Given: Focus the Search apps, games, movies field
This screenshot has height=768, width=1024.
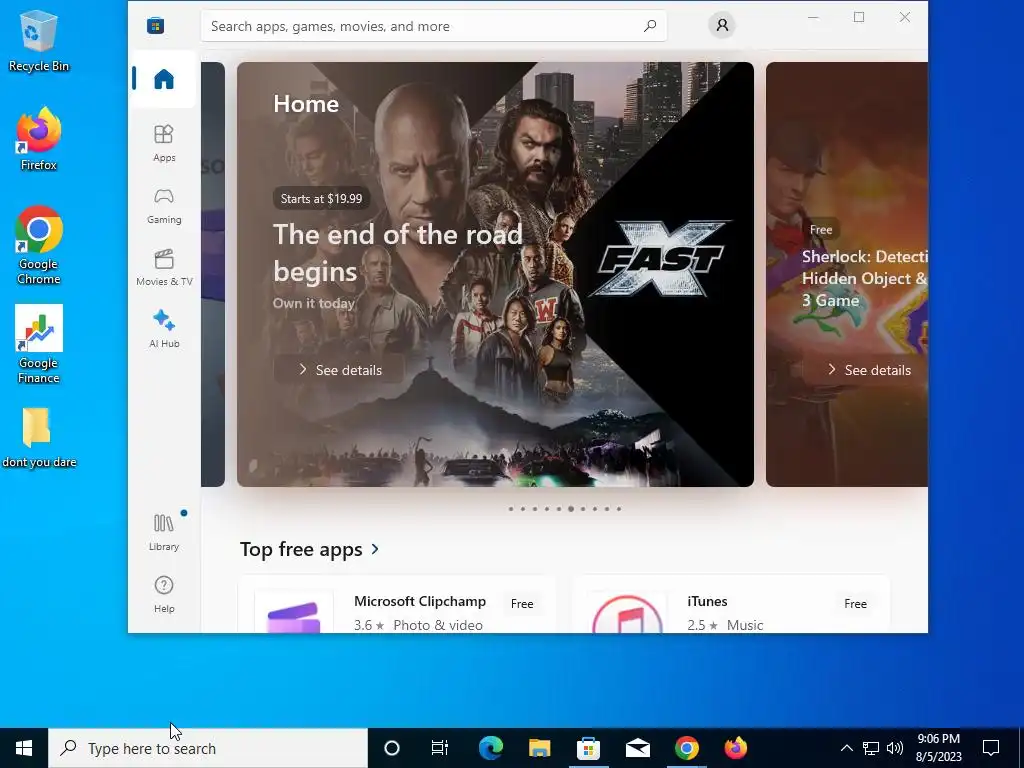Looking at the screenshot, I should click(x=434, y=26).
